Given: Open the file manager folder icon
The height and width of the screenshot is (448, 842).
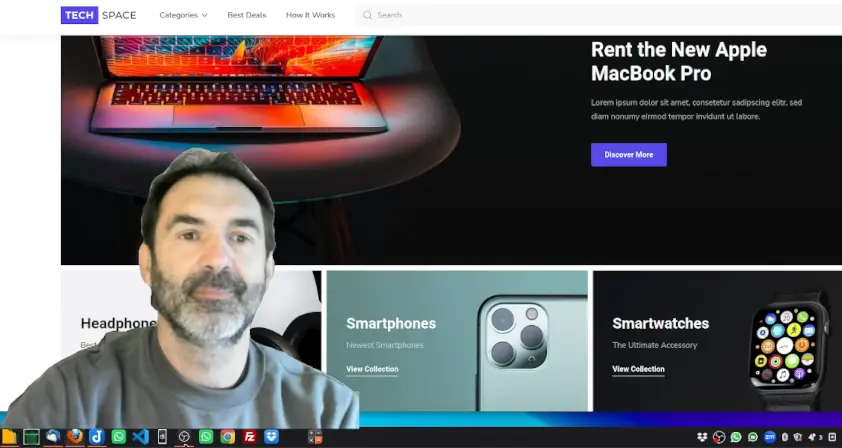Looking at the screenshot, I should pyautogui.click(x=10, y=437).
